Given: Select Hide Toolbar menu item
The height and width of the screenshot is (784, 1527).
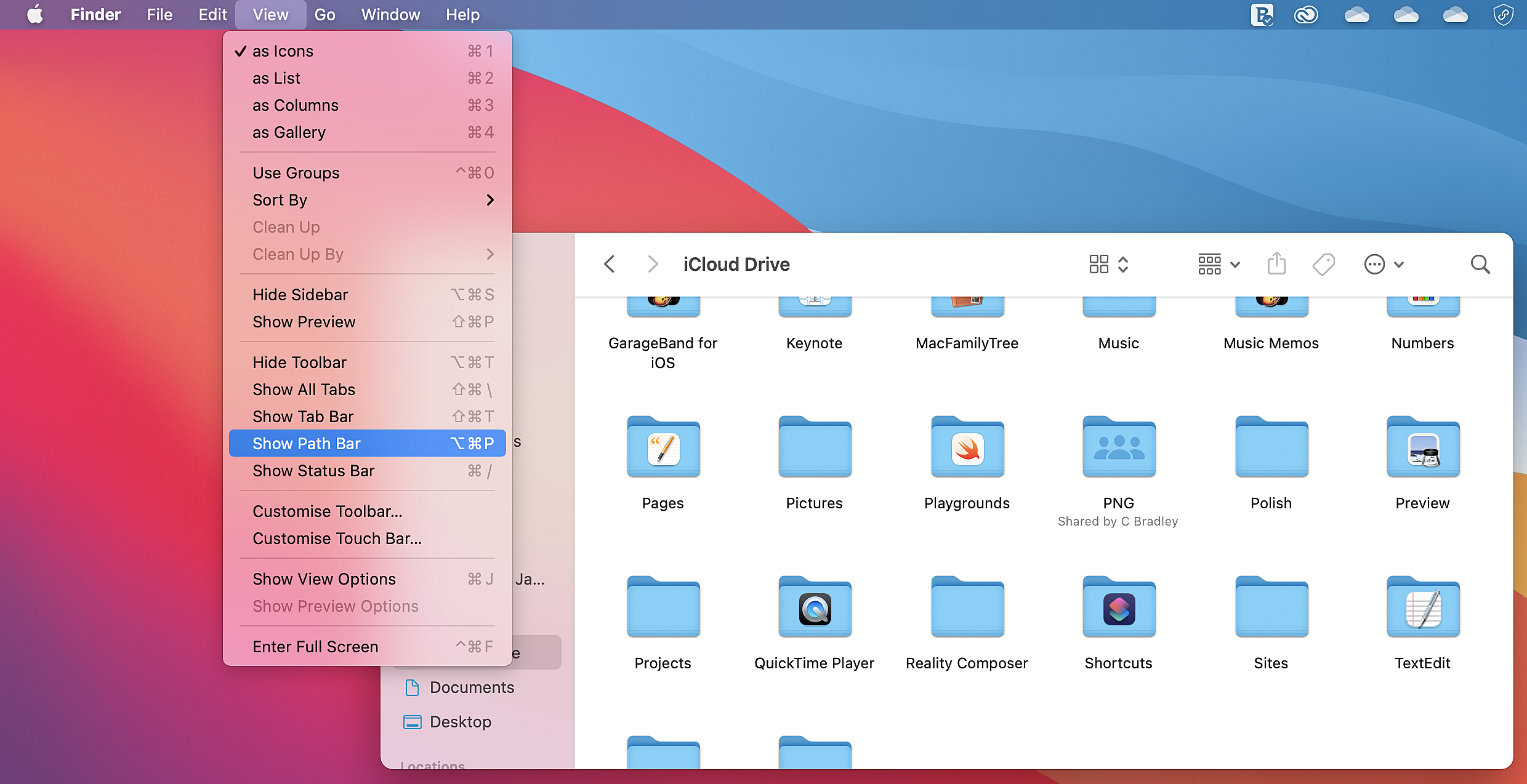Looking at the screenshot, I should coord(368,362).
